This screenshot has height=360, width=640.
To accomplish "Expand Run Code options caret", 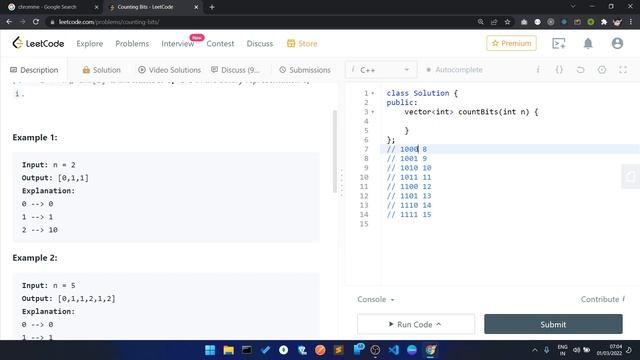I will pos(439,324).
